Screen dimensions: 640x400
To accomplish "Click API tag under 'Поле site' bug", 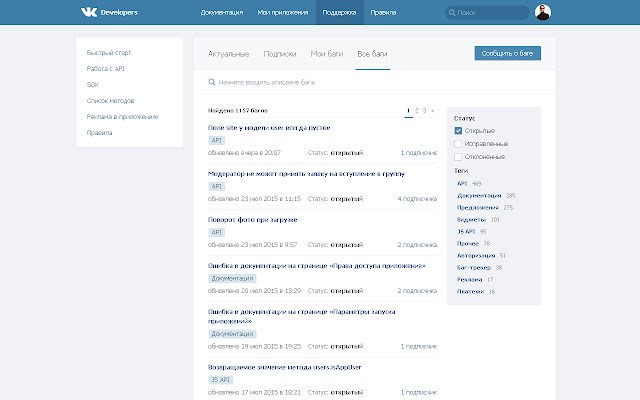I will (216, 140).
